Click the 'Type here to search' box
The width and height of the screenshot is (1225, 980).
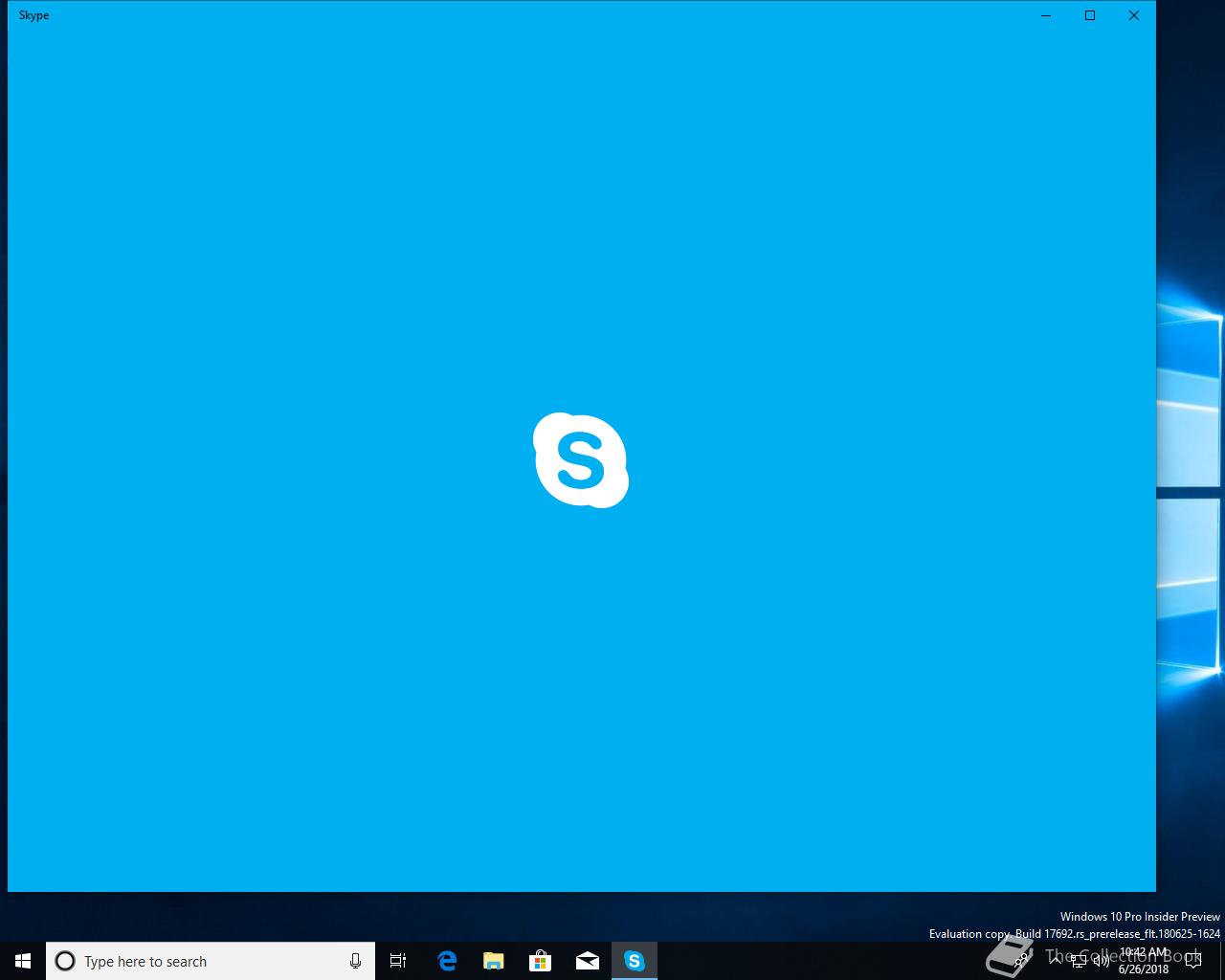tap(211, 961)
